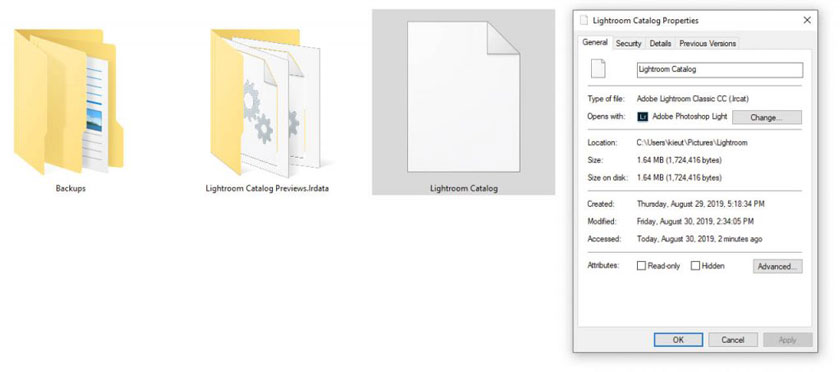Click the Adobe Photoshop Light program name
The image size is (840, 372).
pyautogui.click(x=690, y=116)
